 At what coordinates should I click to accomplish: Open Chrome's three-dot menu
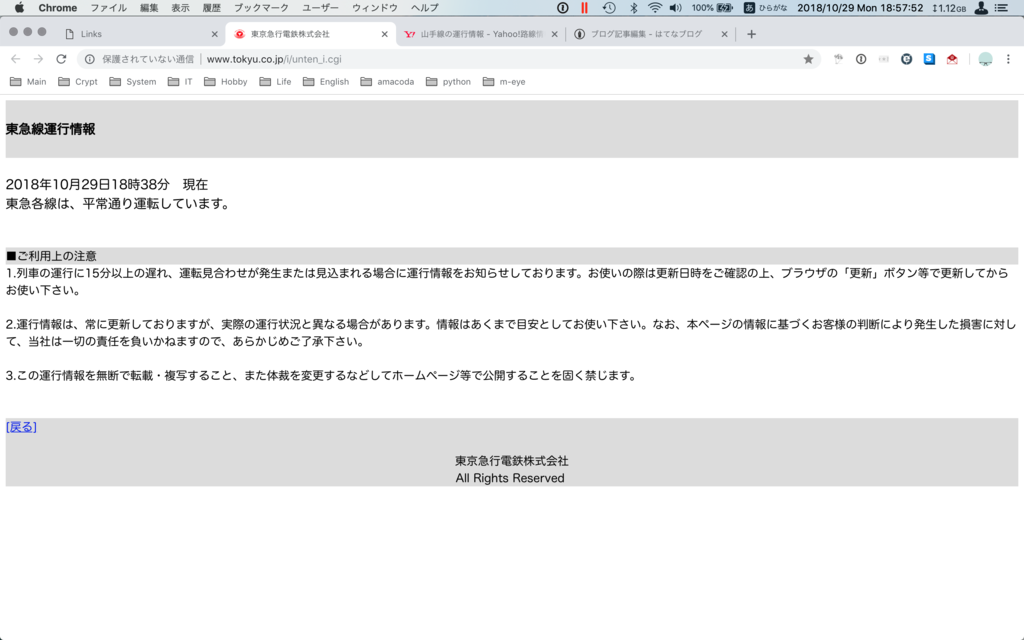[x=1008, y=59]
